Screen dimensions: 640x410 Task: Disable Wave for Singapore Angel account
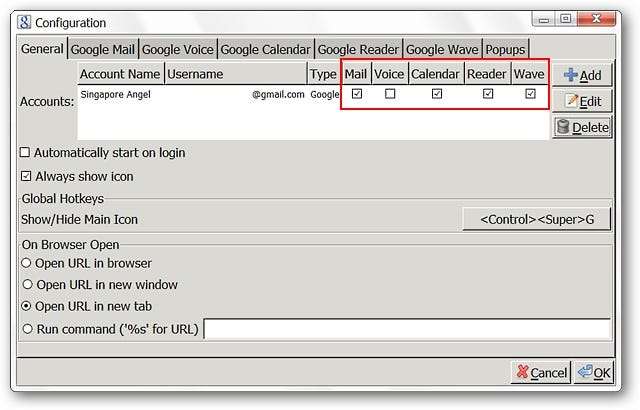tap(530, 94)
